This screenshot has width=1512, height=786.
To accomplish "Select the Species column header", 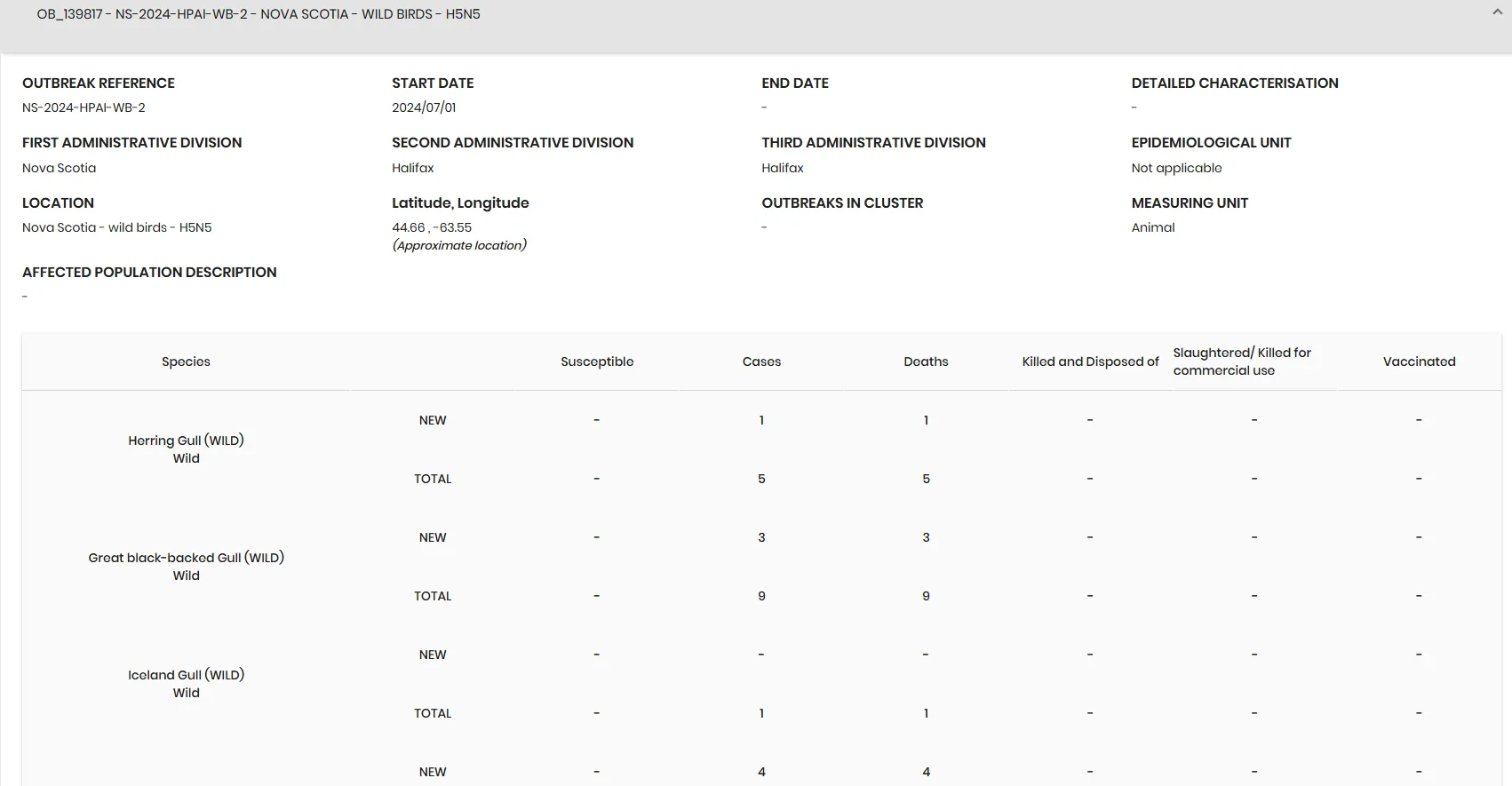I will point(186,361).
